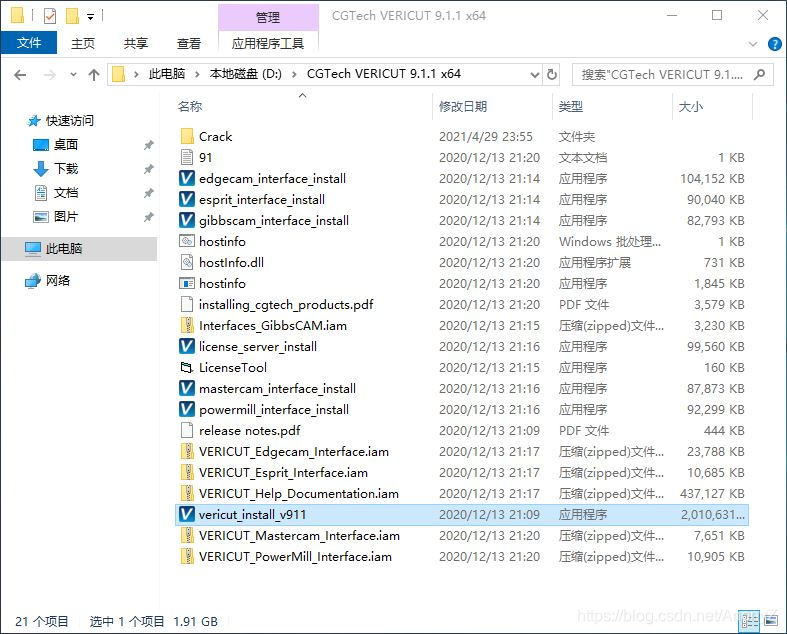Unpin 桌面 from quick access
This screenshot has width=787, height=634.
click(x=149, y=145)
